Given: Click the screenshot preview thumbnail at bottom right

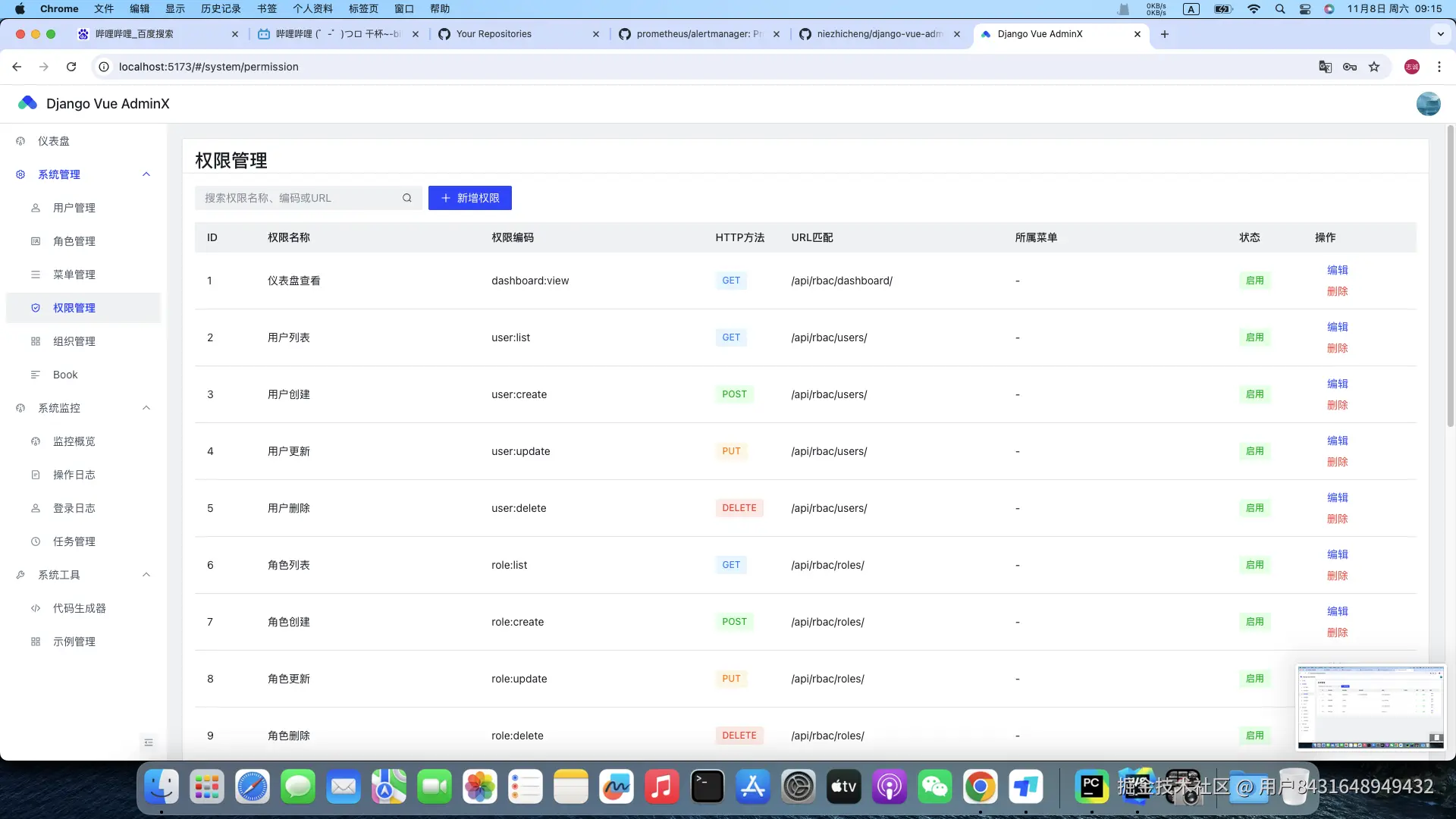Looking at the screenshot, I should coord(1370,707).
